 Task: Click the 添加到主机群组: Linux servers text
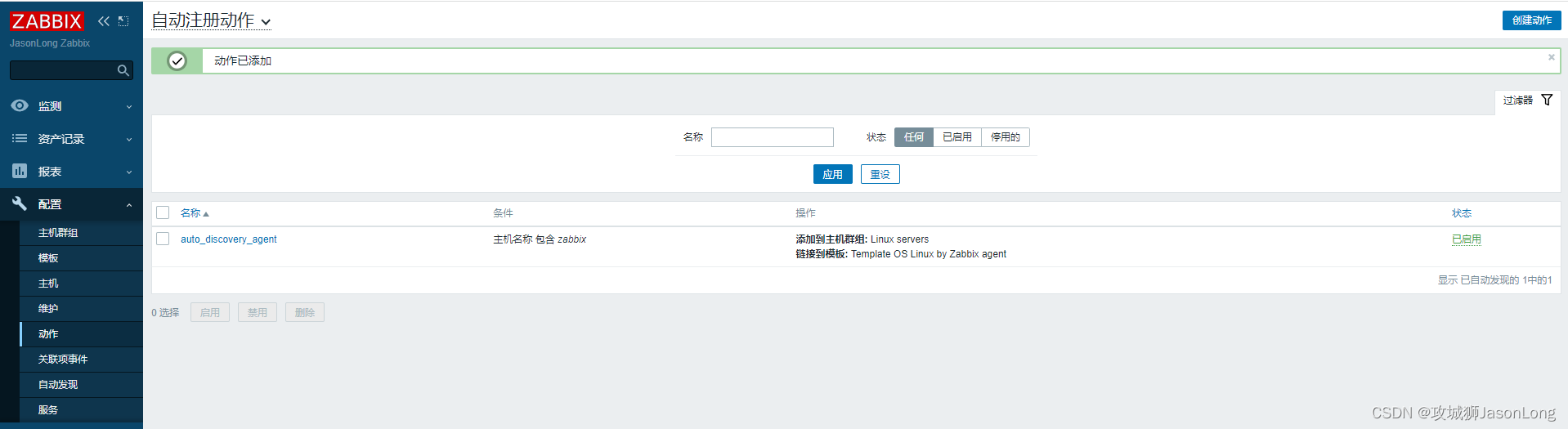(862, 239)
